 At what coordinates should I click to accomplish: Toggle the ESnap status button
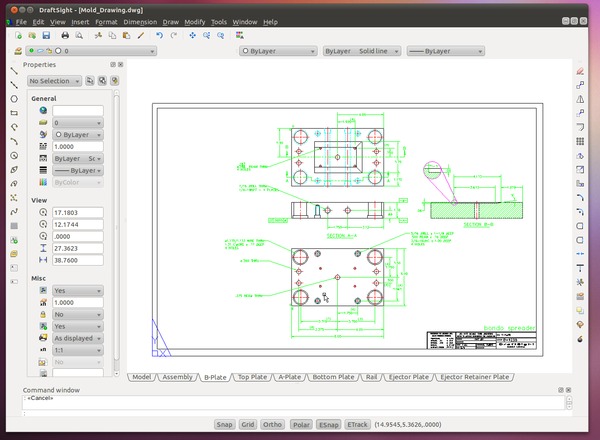tap(328, 425)
